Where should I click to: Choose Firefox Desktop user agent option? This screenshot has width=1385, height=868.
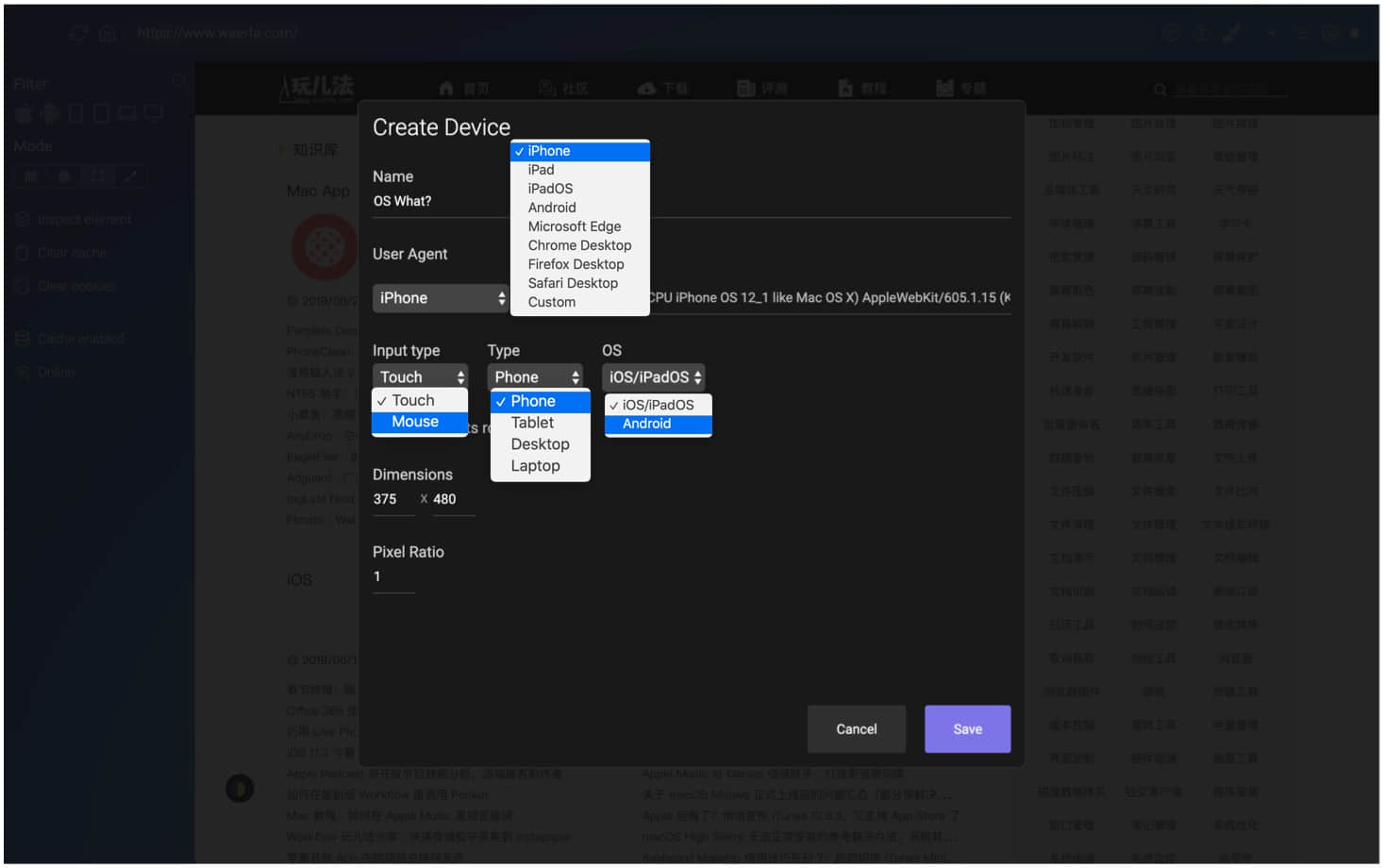(x=579, y=264)
